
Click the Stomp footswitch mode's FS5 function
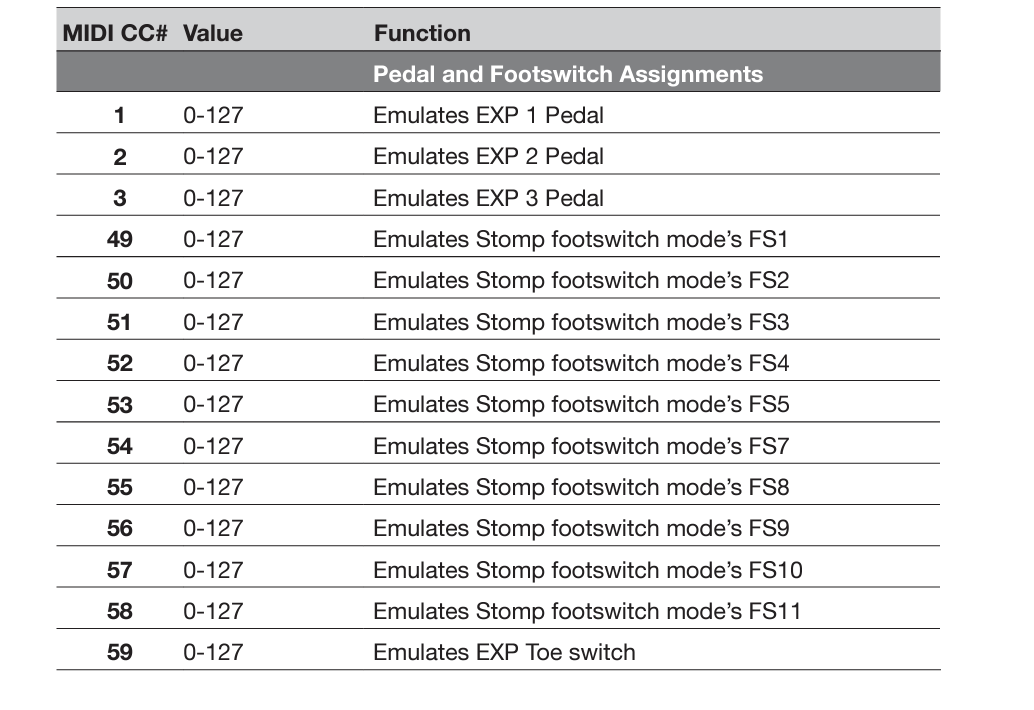point(580,404)
